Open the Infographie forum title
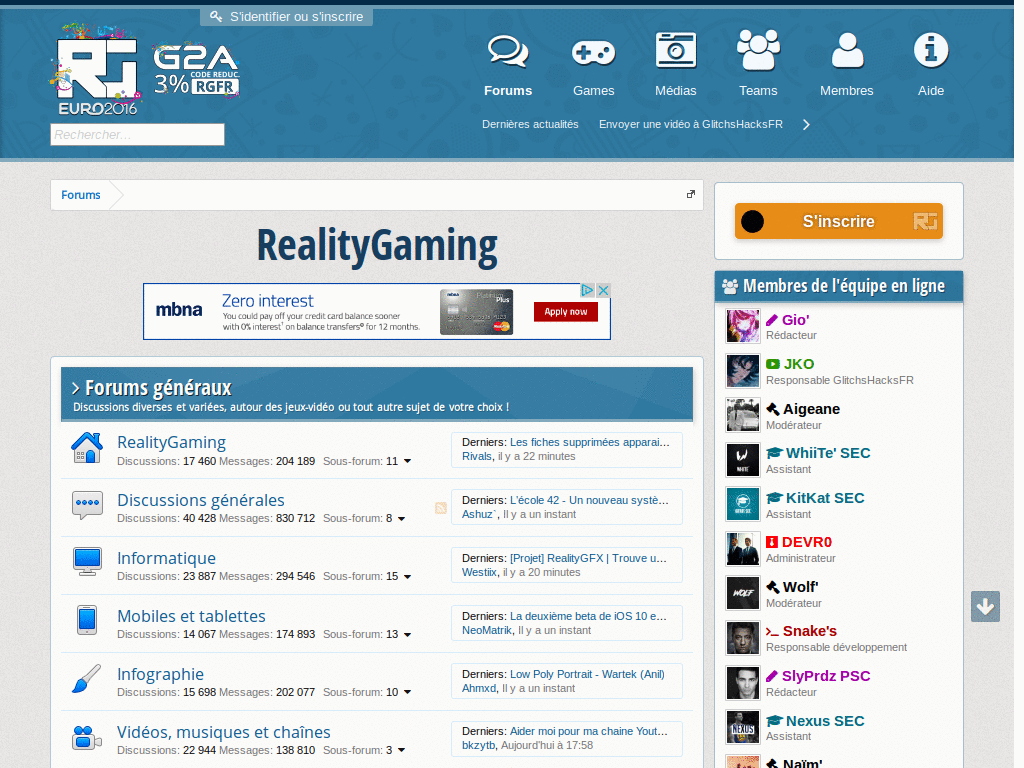Viewport: 1024px width, 768px height. [161, 674]
